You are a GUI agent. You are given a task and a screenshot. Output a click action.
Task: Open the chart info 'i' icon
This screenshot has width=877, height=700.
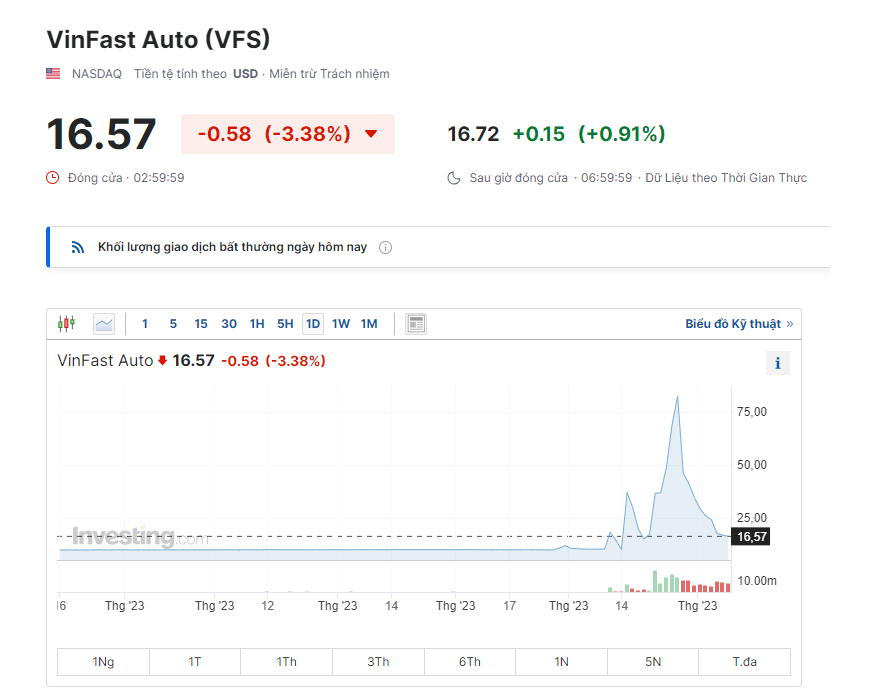pyautogui.click(x=778, y=363)
